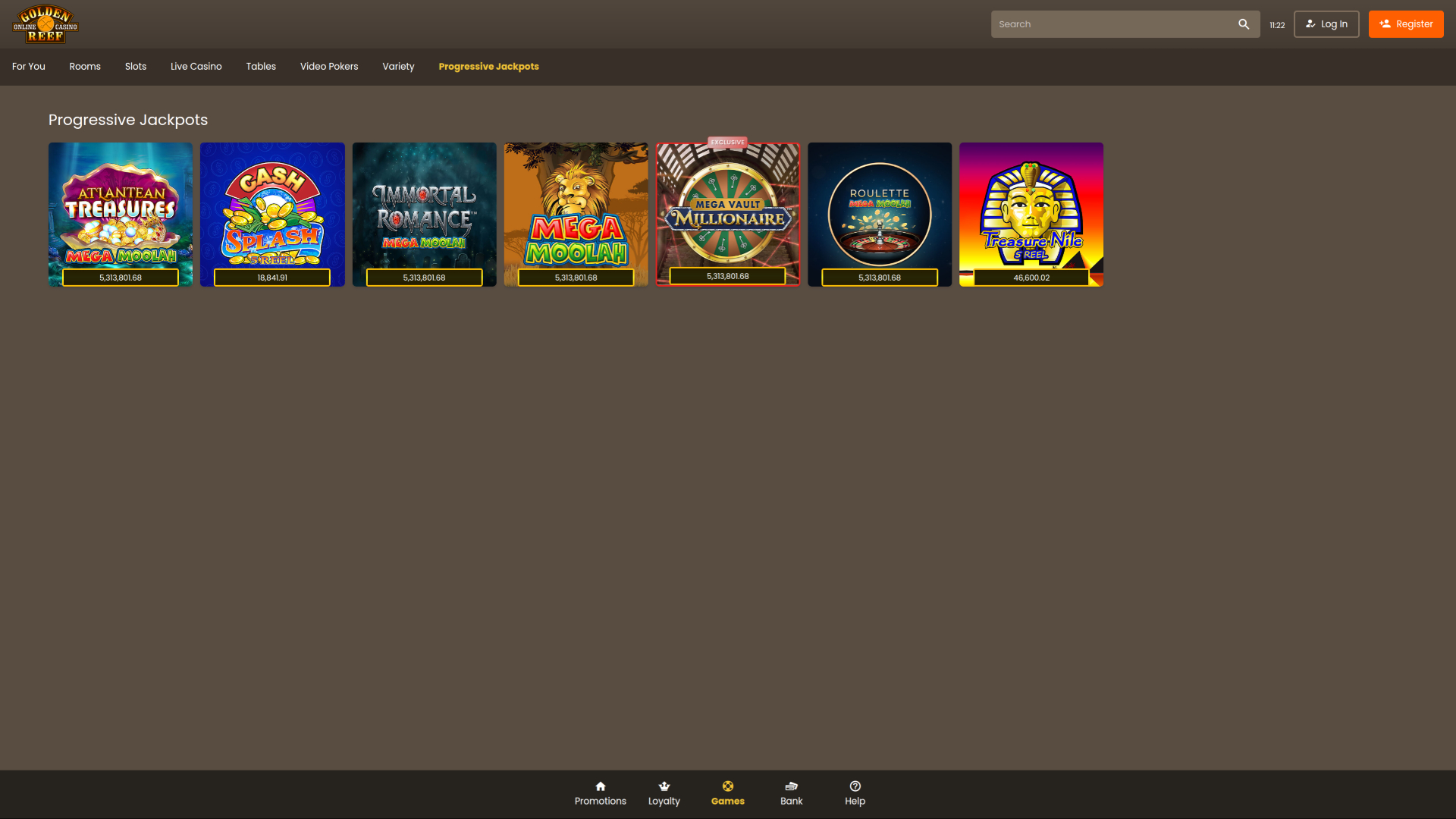Launch the Atlantean Treasures Mega Moolah game

pyautogui.click(x=120, y=214)
